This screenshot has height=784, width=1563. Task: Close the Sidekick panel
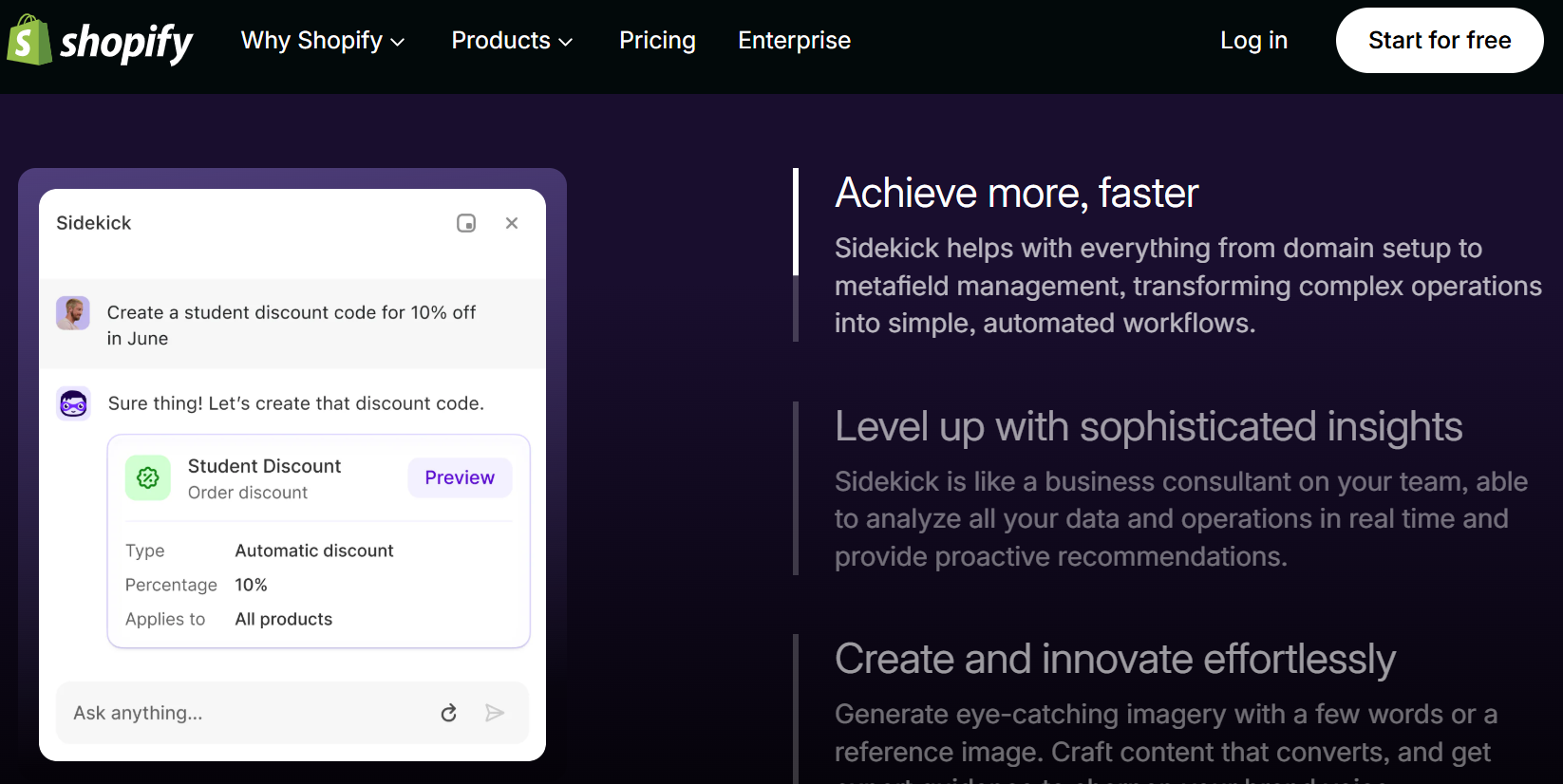point(512,223)
